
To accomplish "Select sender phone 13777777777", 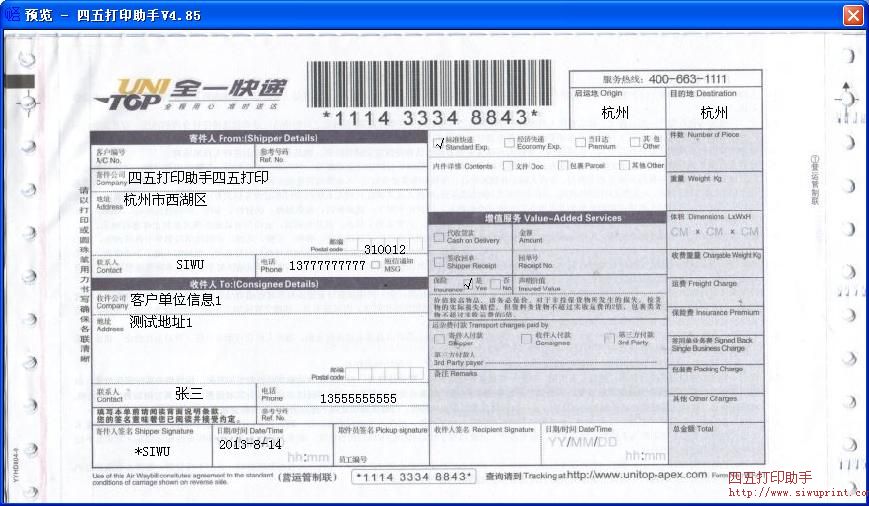I will [327, 265].
